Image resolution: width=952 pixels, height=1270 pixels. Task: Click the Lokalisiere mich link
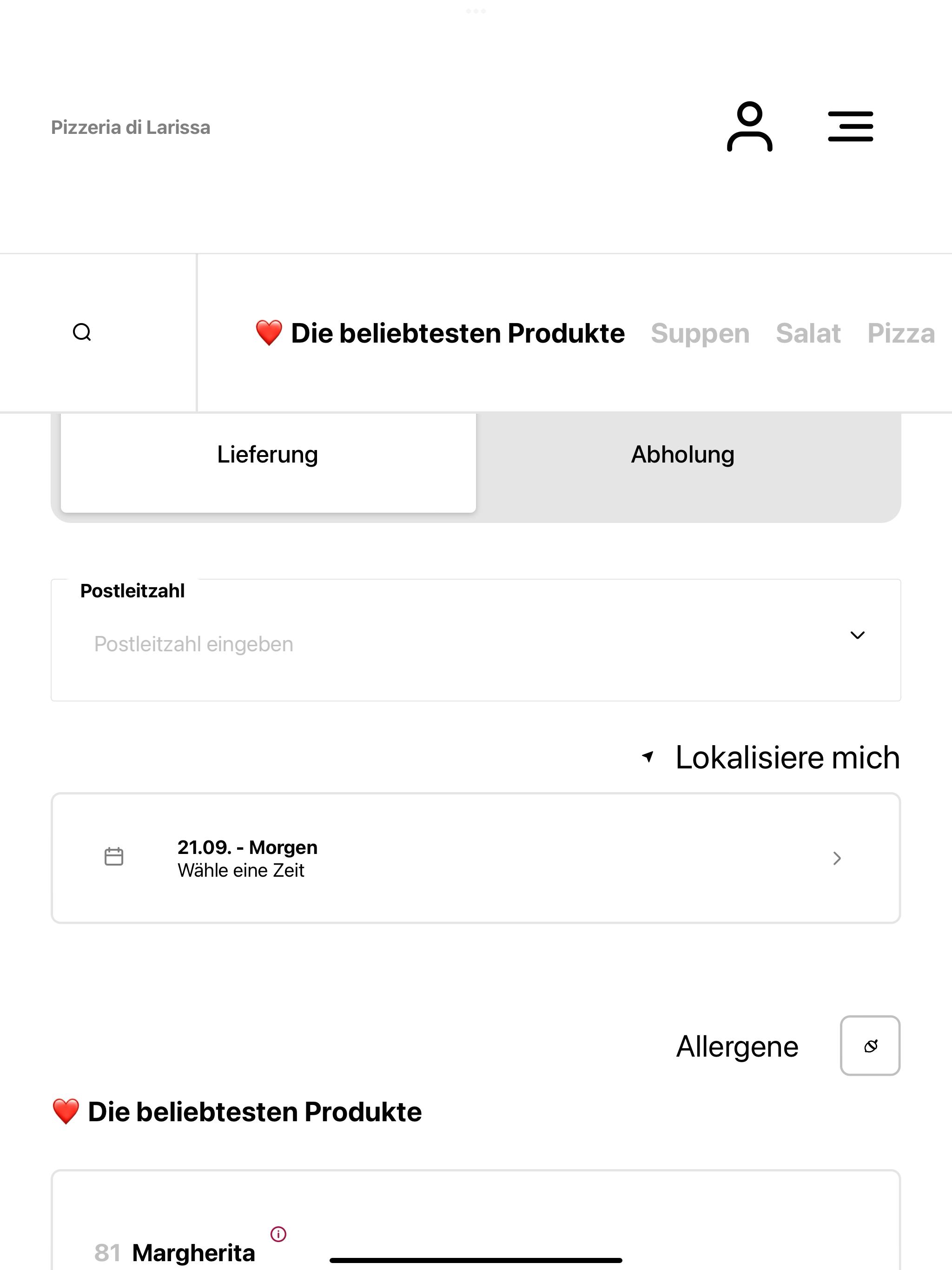pos(787,757)
